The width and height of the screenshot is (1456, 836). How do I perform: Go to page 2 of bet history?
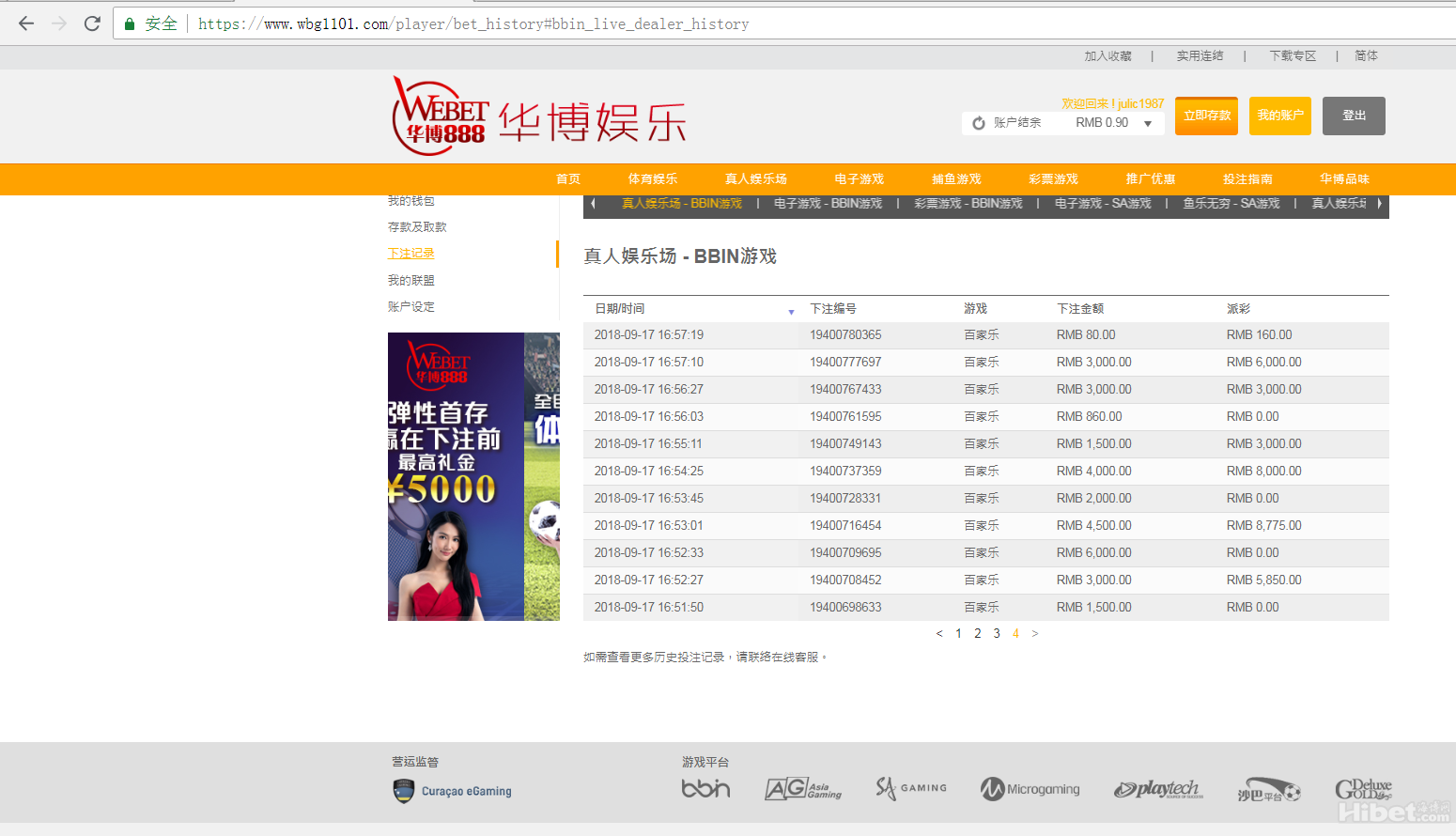(x=978, y=634)
